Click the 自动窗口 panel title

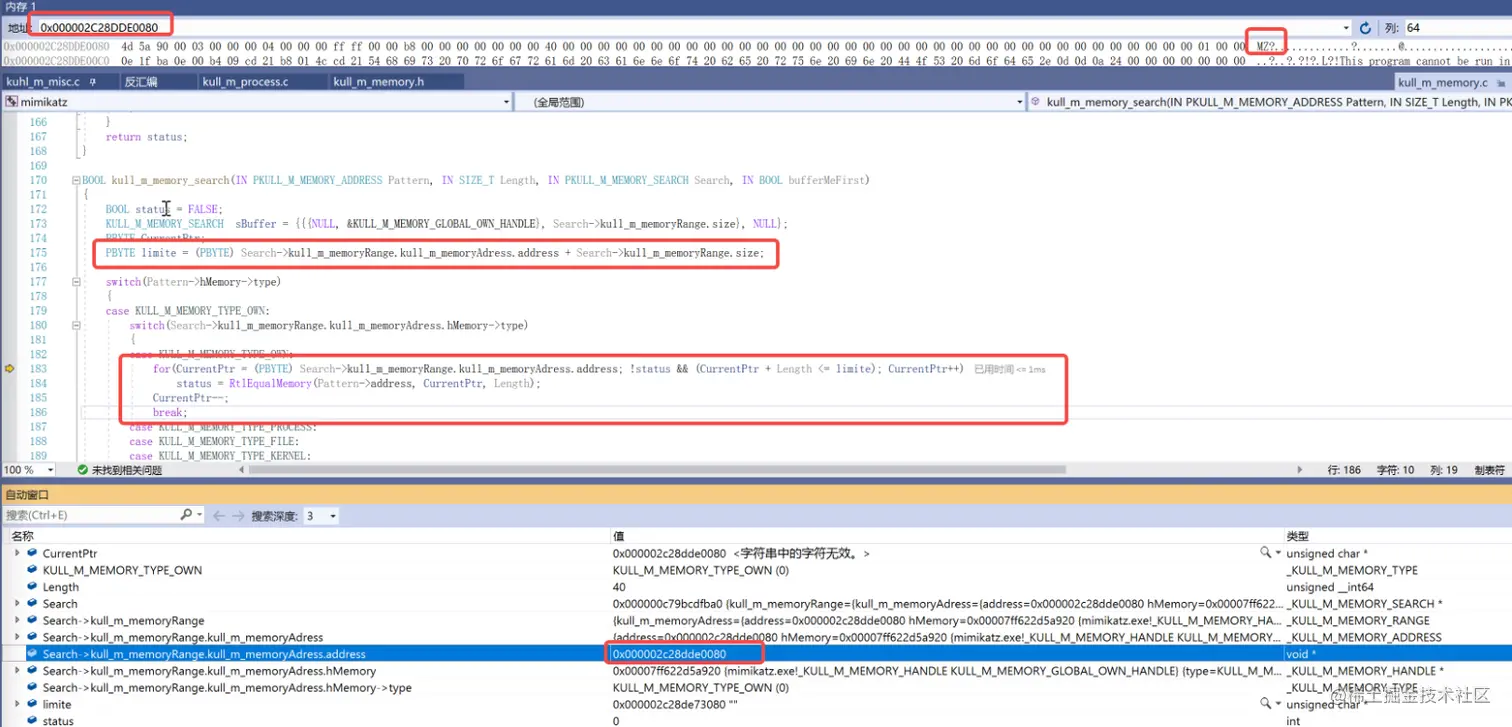point(27,495)
